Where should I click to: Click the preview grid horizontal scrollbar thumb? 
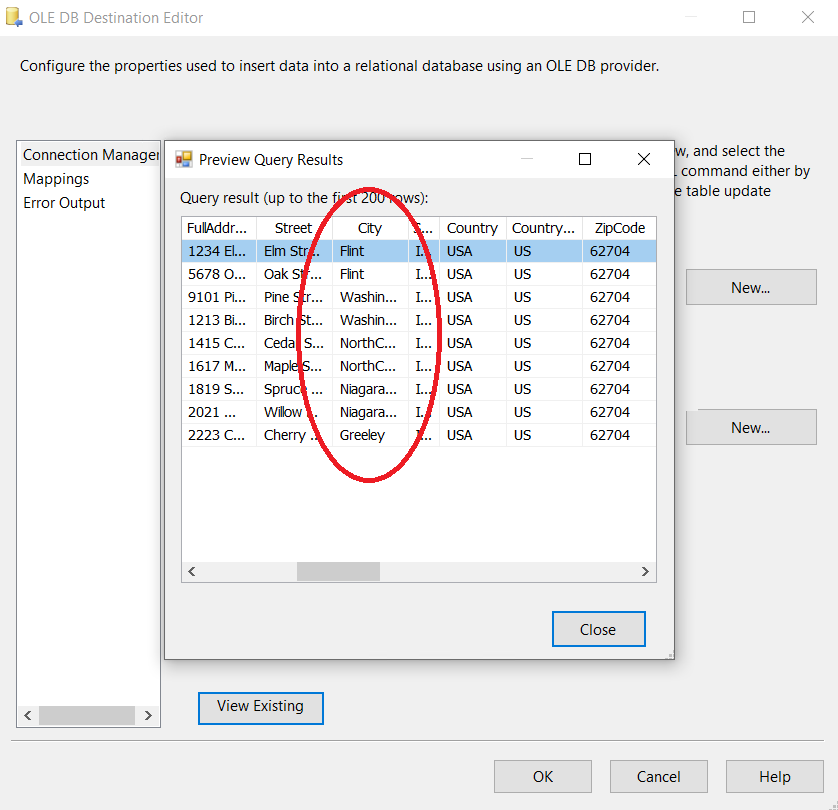(338, 571)
